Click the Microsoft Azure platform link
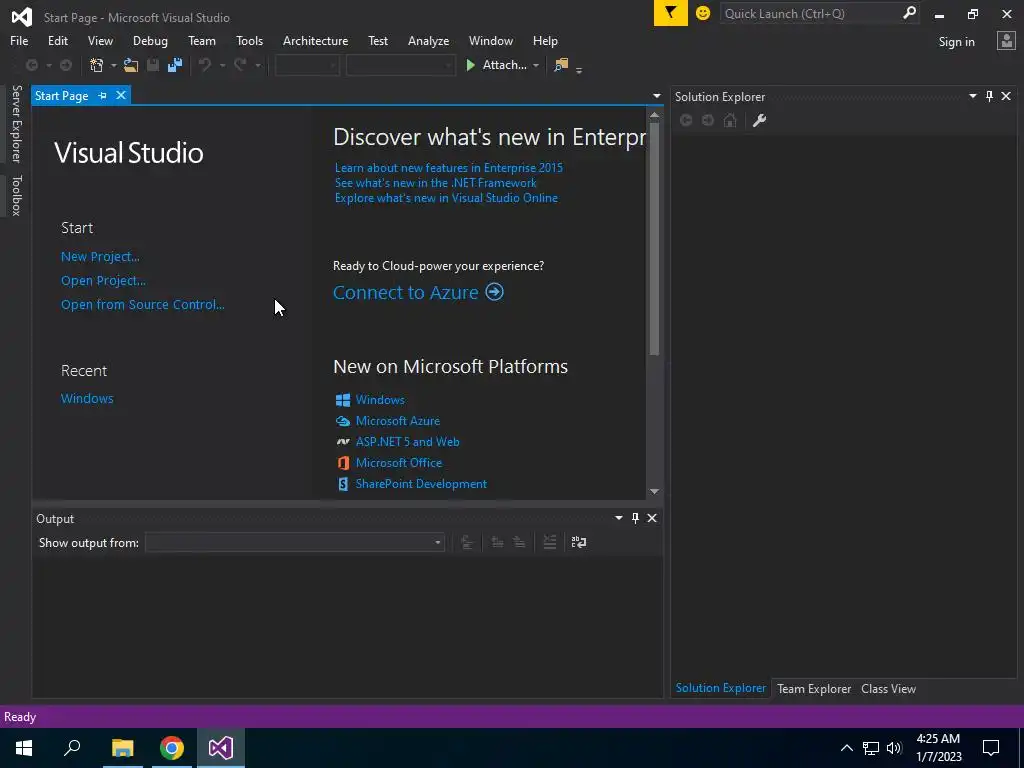This screenshot has height=768, width=1024. tap(398, 421)
